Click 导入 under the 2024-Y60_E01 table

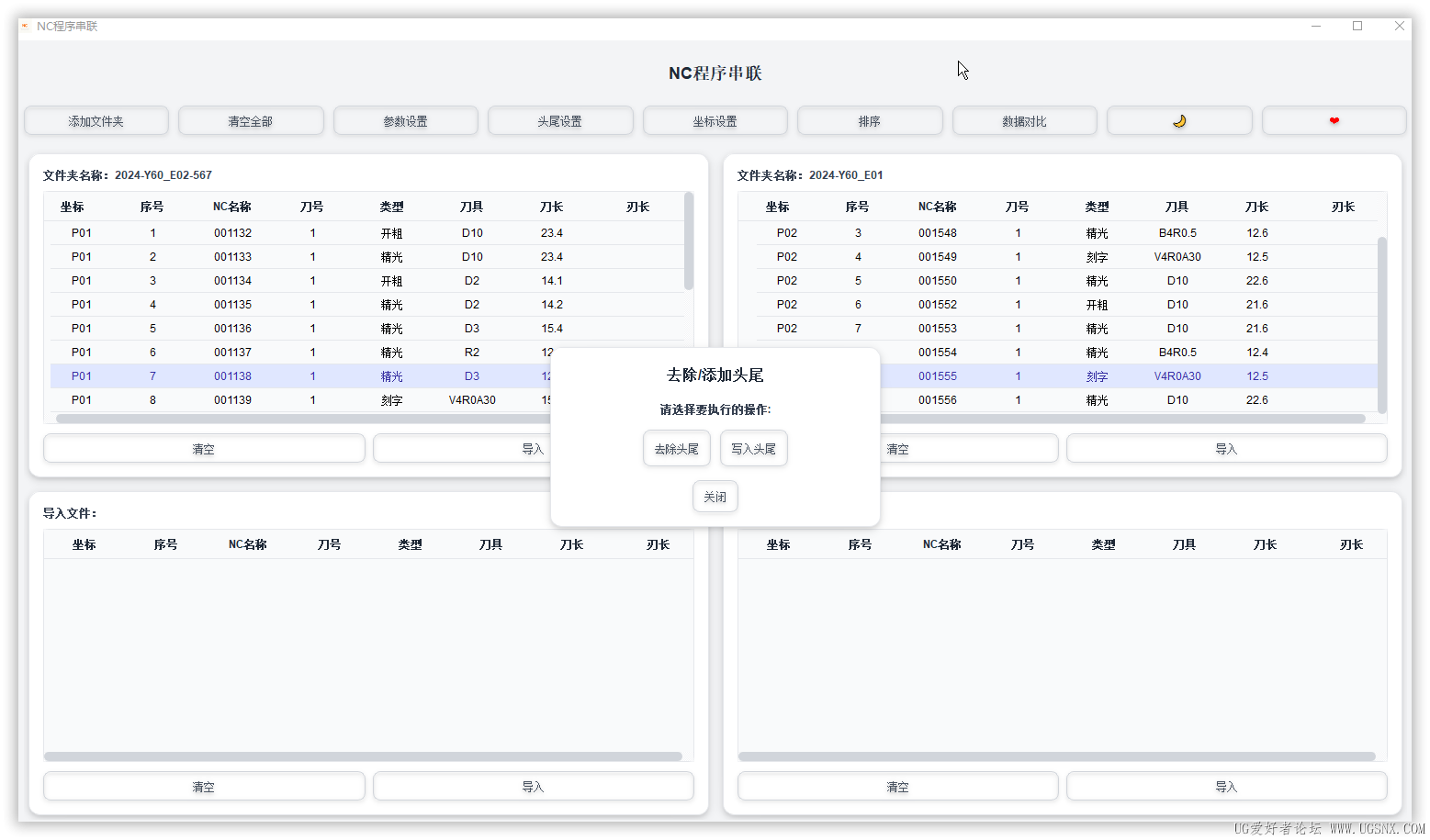1227,449
